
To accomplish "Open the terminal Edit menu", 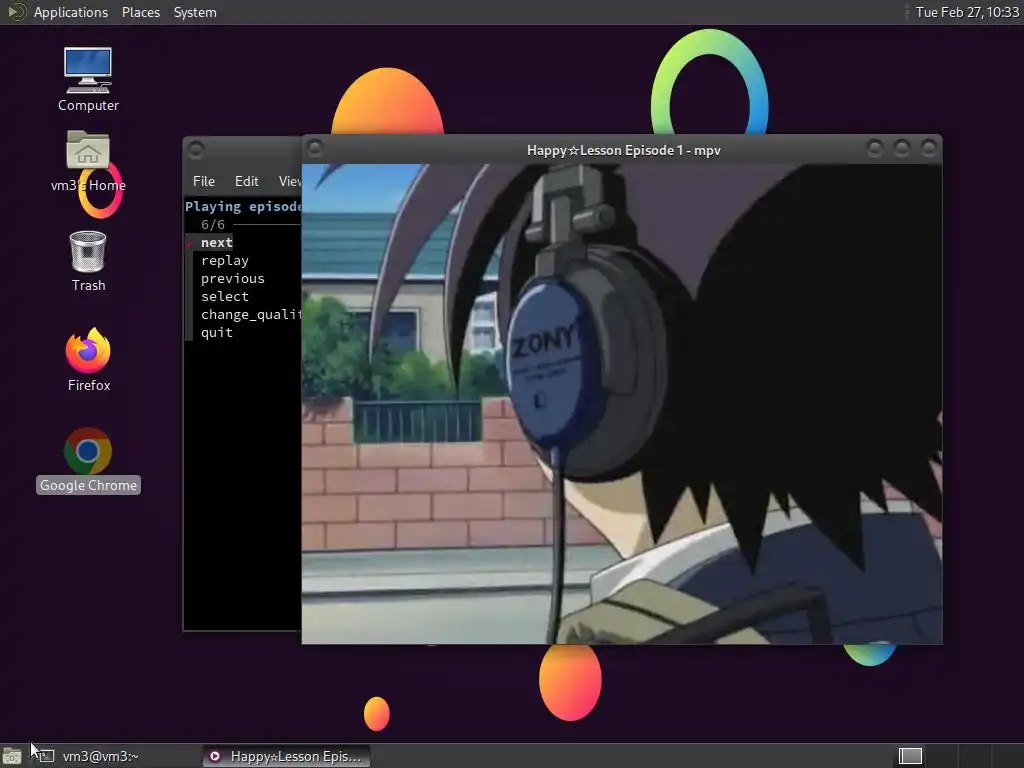I will click(x=246, y=181).
